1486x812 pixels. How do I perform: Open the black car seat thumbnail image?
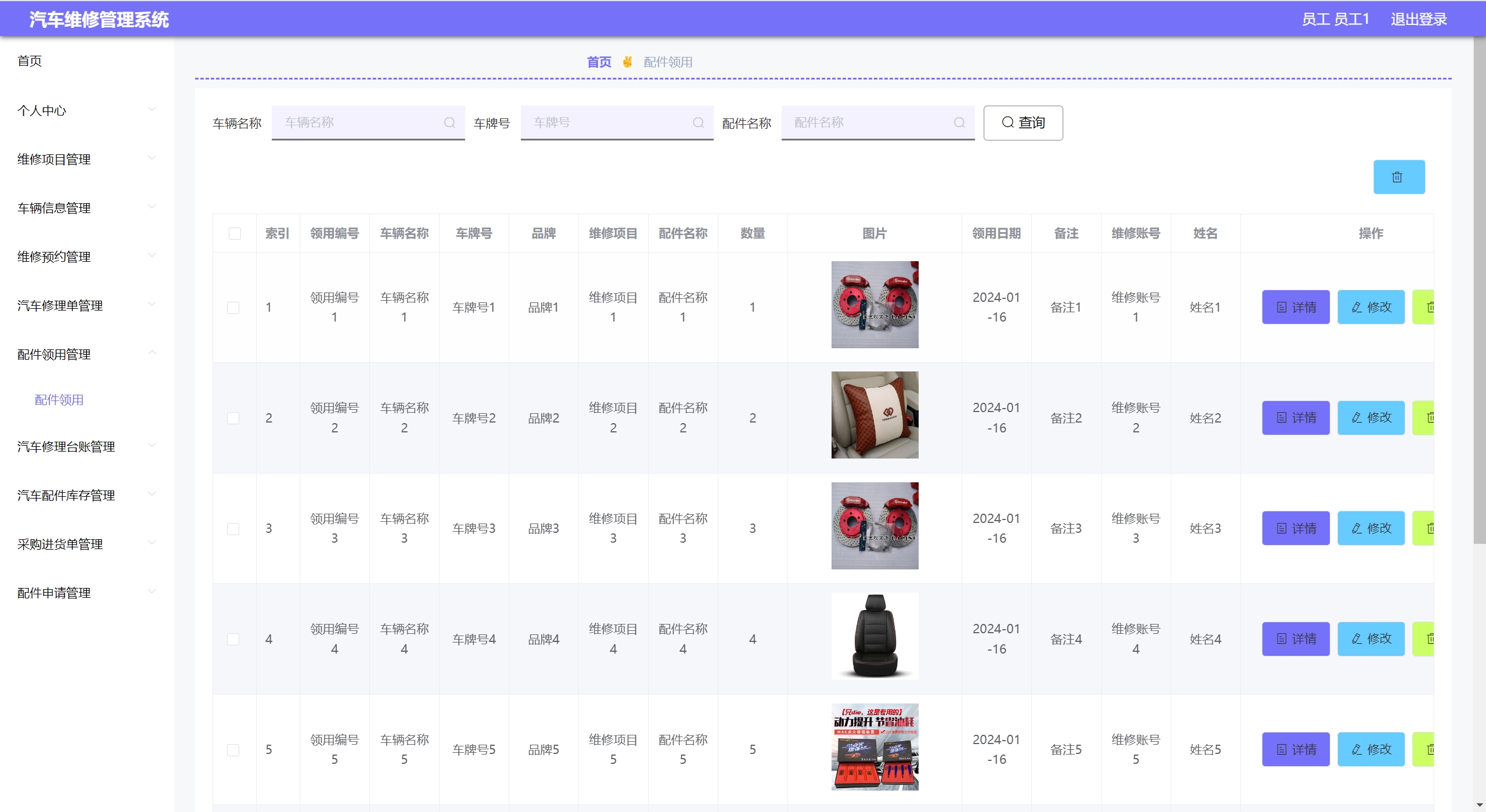coord(875,636)
